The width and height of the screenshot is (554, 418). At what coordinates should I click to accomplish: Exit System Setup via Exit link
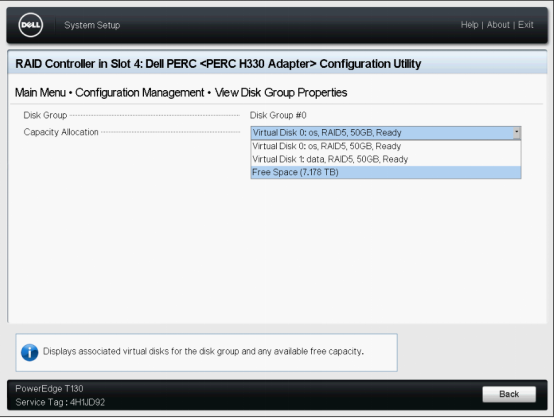point(526,25)
